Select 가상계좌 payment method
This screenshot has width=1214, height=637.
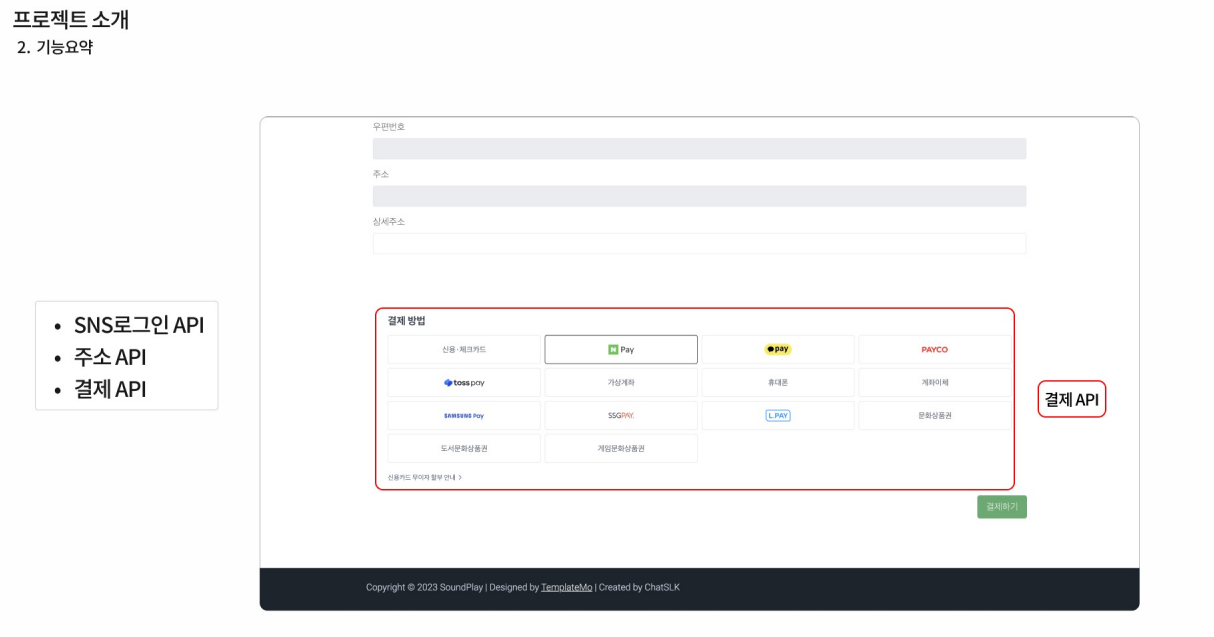[621, 383]
